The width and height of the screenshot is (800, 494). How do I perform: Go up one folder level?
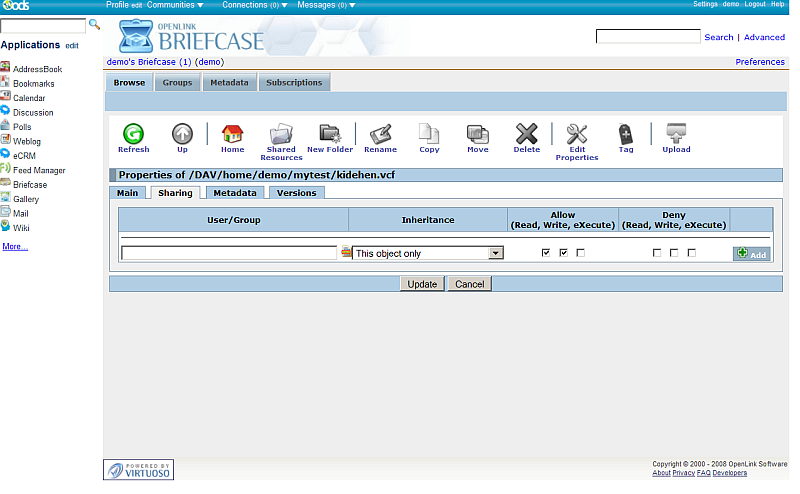(182, 134)
